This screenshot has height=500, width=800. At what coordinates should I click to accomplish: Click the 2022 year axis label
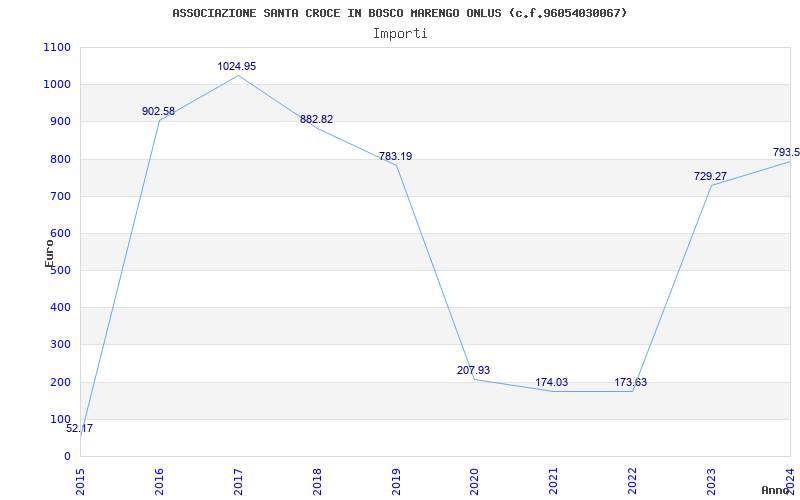click(x=633, y=482)
